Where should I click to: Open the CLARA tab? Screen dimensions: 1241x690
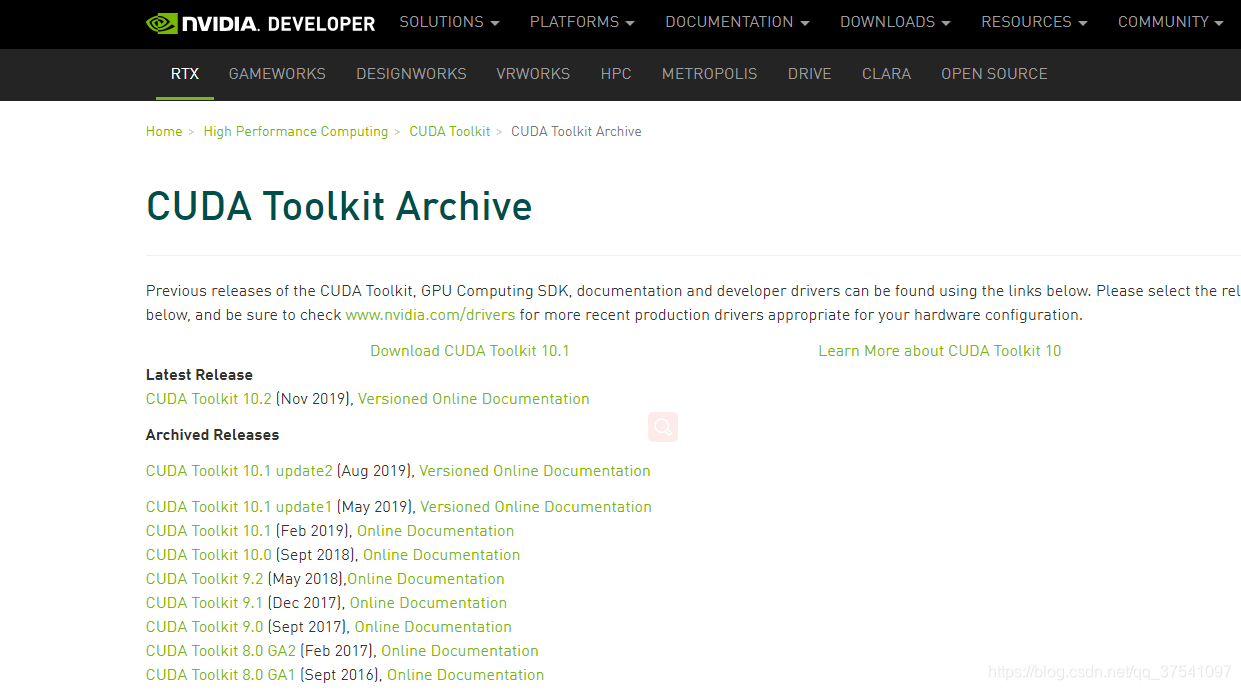(886, 74)
